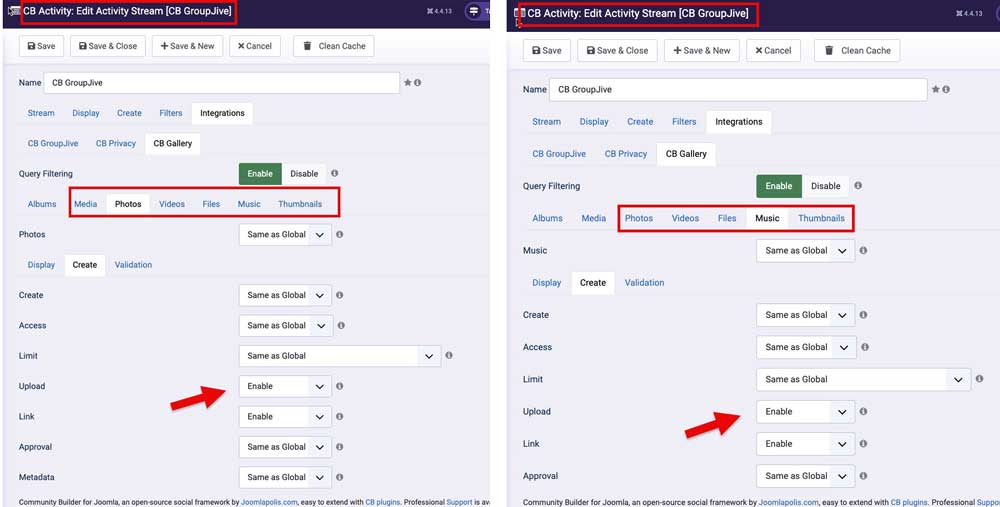Select Videos tab in Photos screenshot
This screenshot has height=507, width=1000.
(172, 204)
